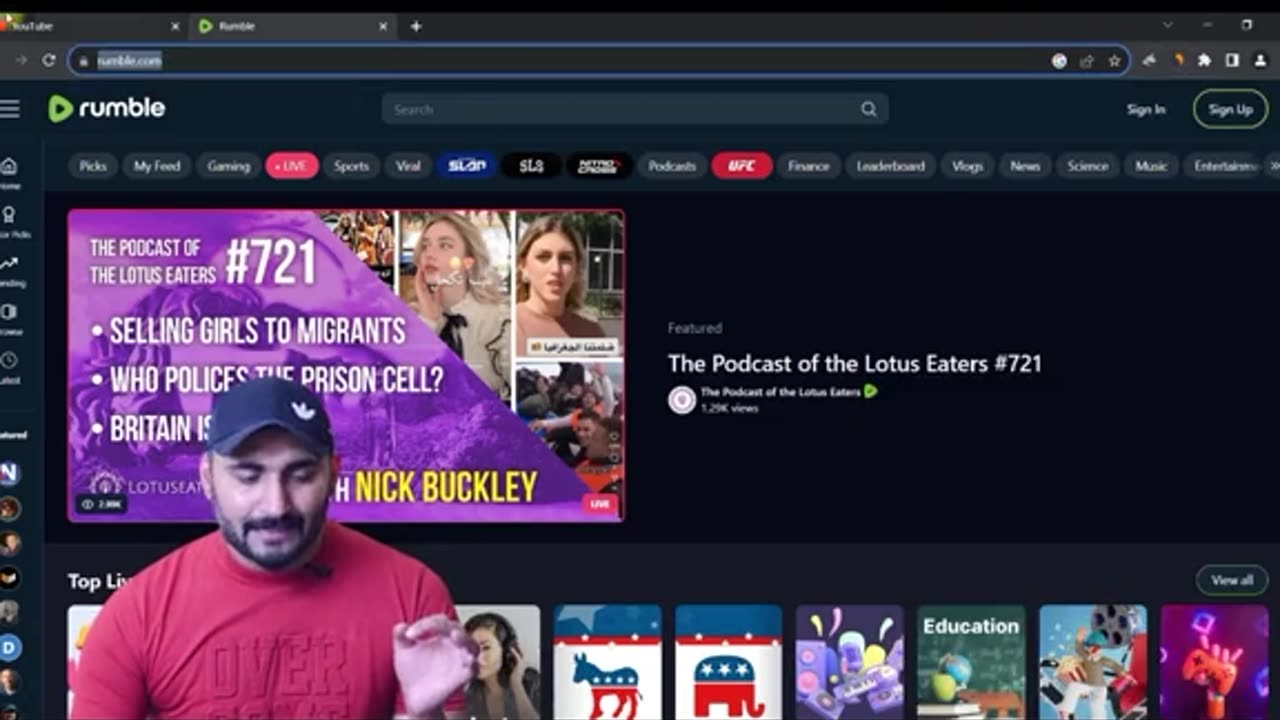Open the Chrome tab search chevron

click(x=1167, y=24)
